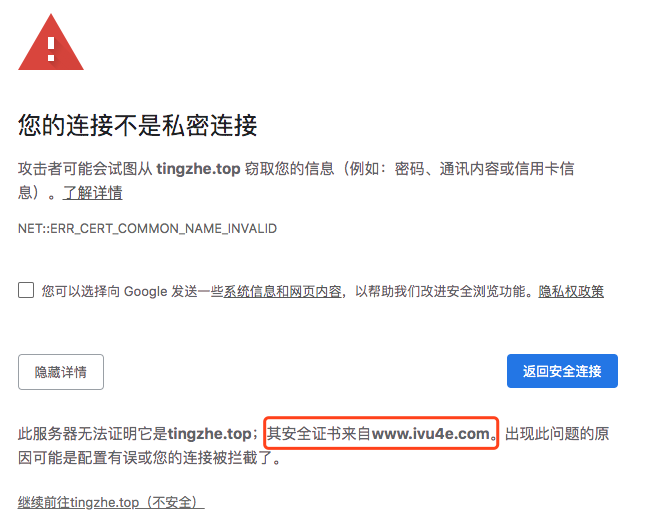The image size is (645, 531).
Task: Tick the checkbox for sending info to Google
Action: point(26,290)
